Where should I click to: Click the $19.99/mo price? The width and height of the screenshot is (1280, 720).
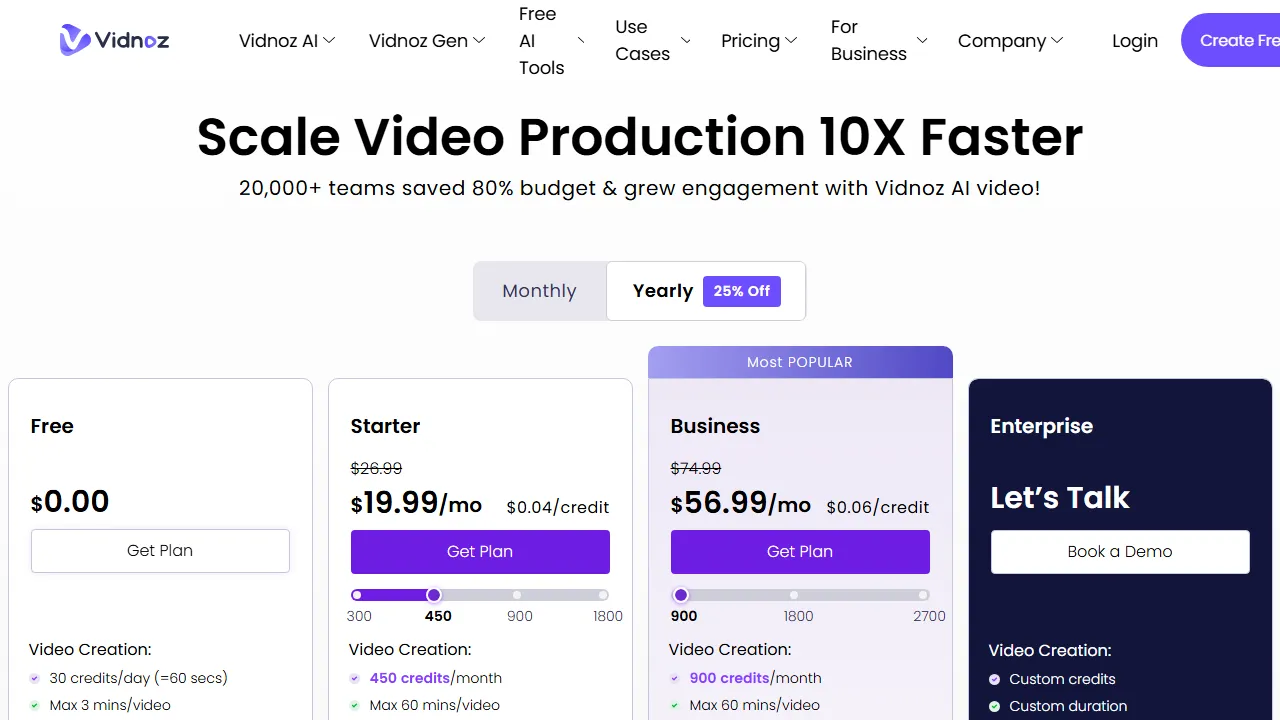[417, 502]
